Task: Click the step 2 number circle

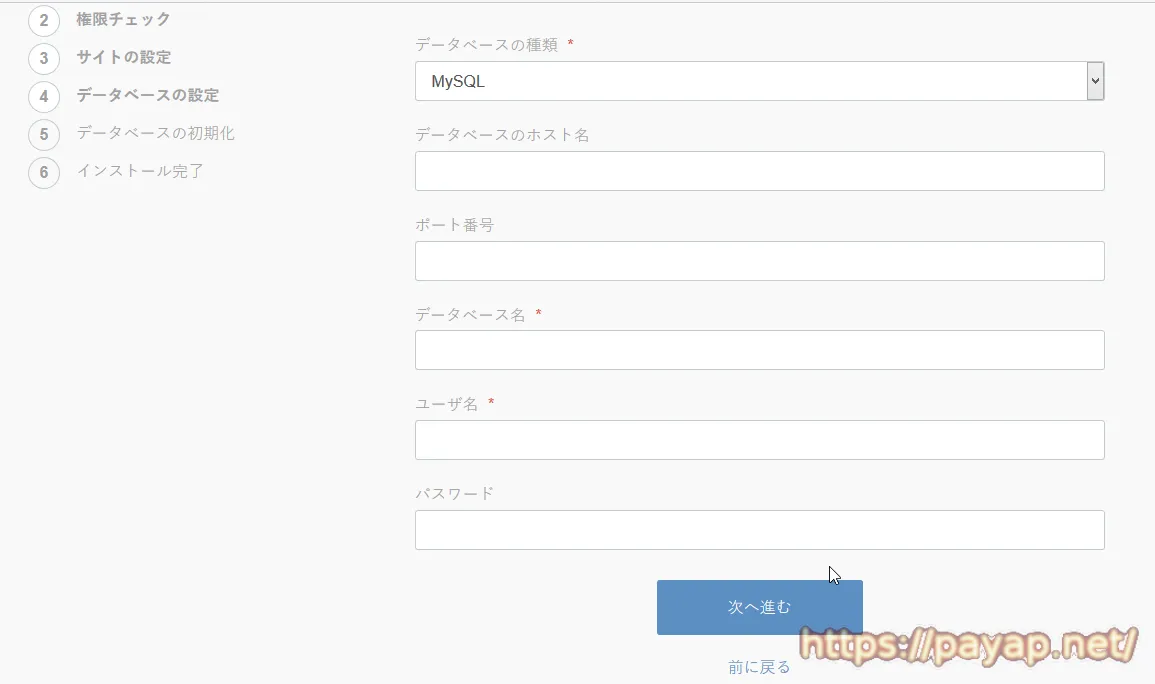Action: 44,20
